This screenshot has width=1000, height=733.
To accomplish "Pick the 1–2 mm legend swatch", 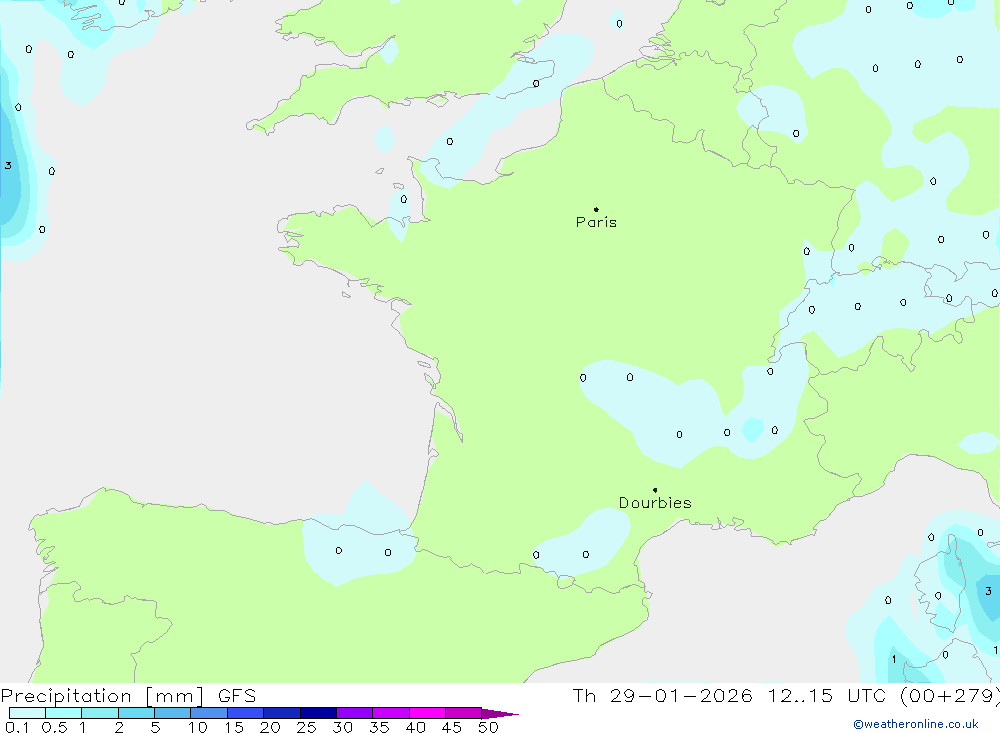I will [x=100, y=713].
